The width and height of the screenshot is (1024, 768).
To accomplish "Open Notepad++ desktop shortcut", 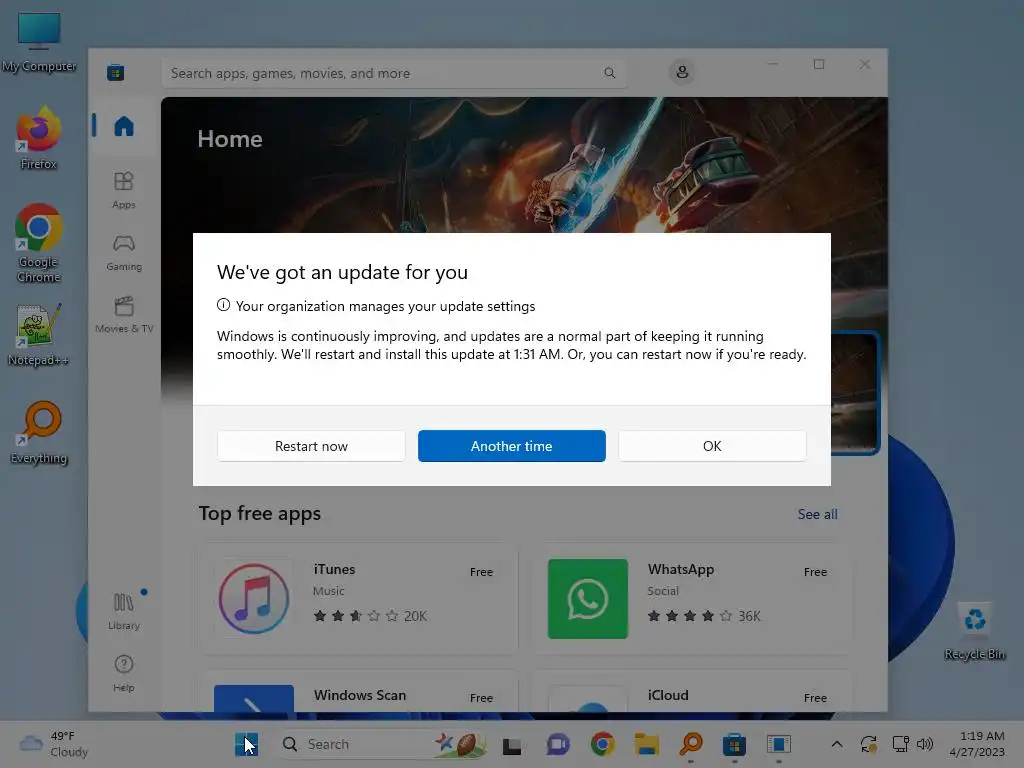I will (39, 334).
